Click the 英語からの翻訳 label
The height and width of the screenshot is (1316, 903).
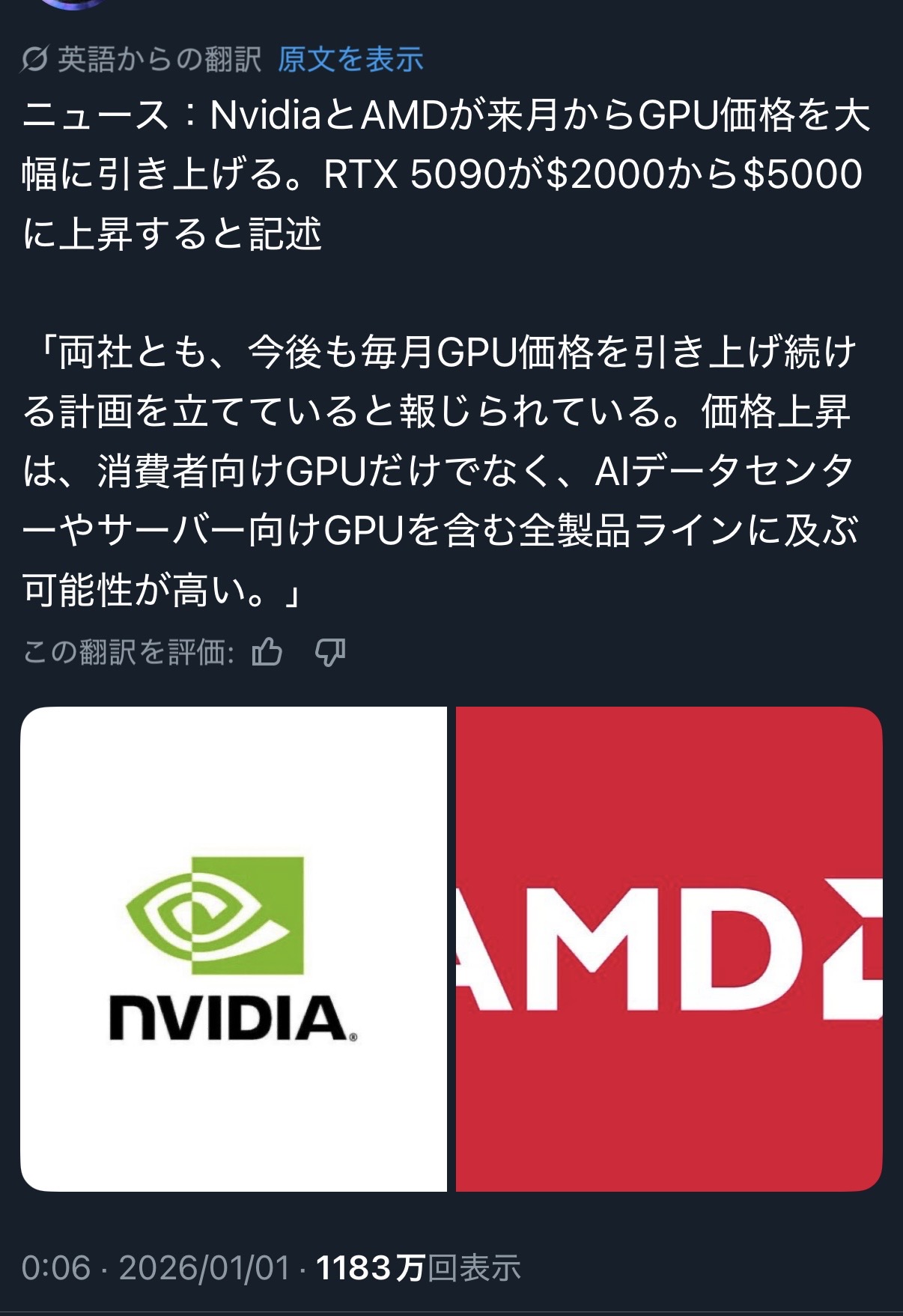(159, 59)
